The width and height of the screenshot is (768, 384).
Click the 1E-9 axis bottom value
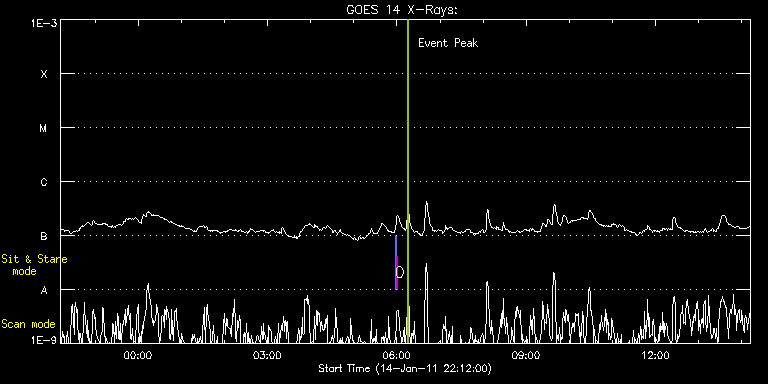click(44, 339)
